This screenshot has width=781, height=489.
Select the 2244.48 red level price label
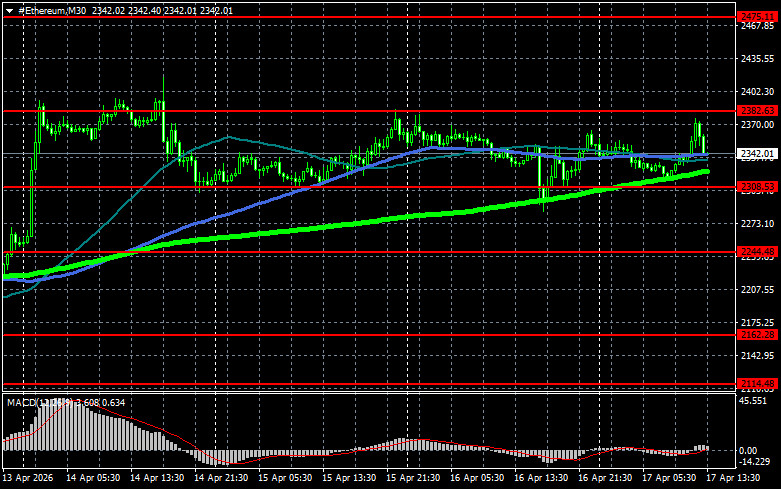pos(758,251)
